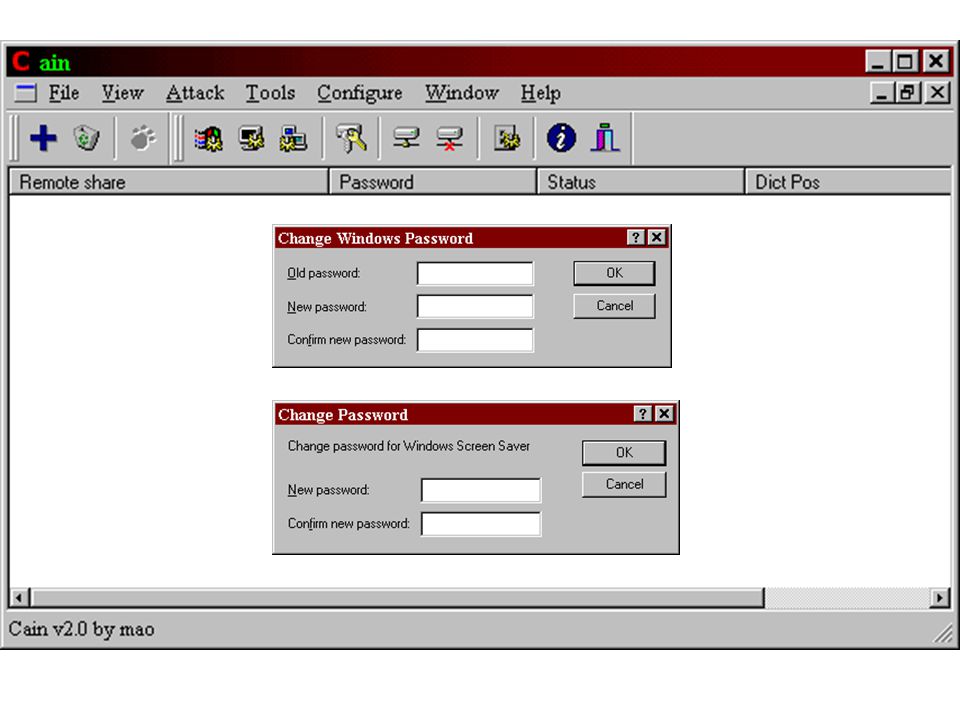Click Cancel in Change Password dialog
The image size is (960, 720).
click(624, 484)
